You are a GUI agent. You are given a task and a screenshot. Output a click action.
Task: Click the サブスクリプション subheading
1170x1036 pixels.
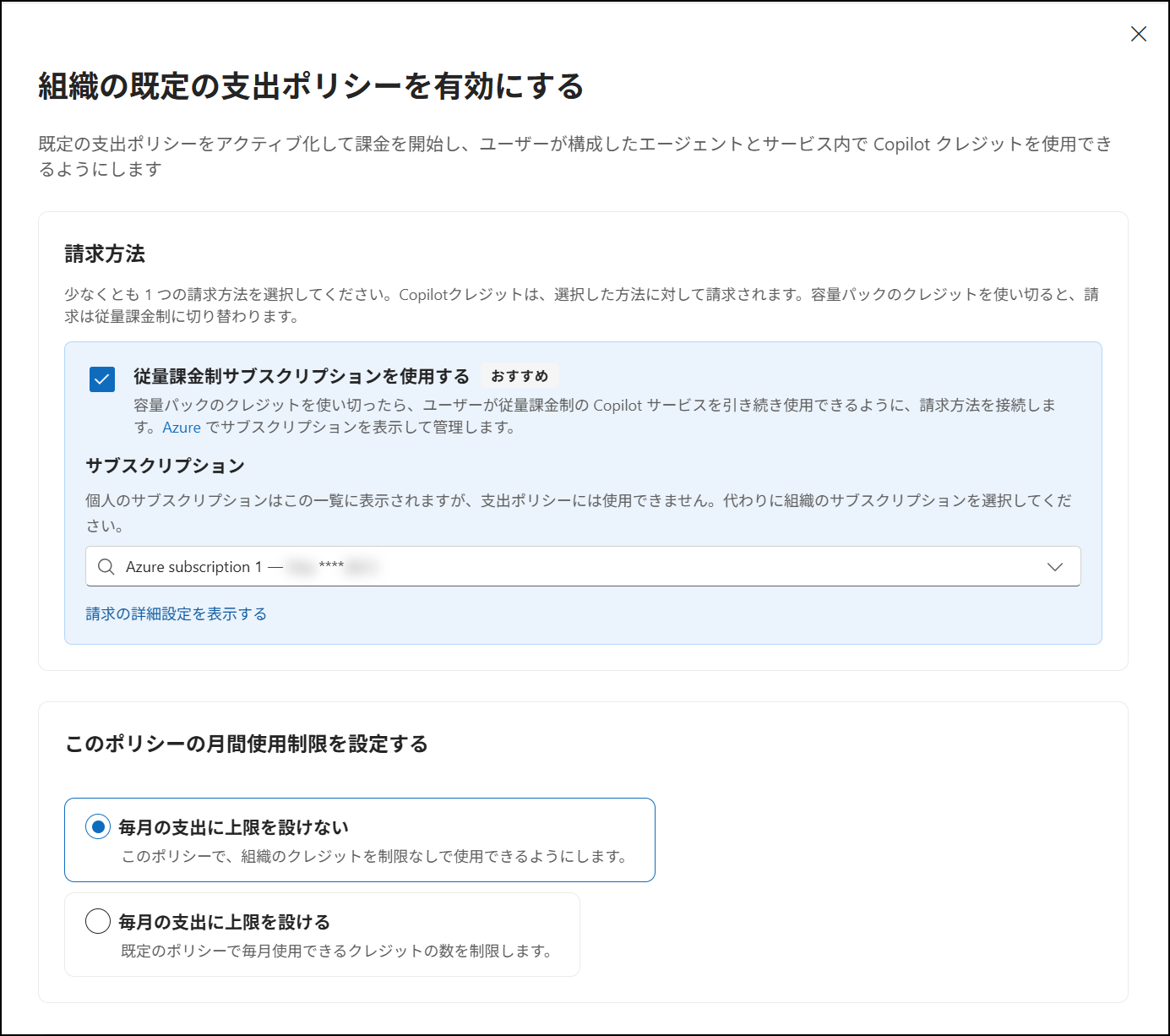[166, 466]
